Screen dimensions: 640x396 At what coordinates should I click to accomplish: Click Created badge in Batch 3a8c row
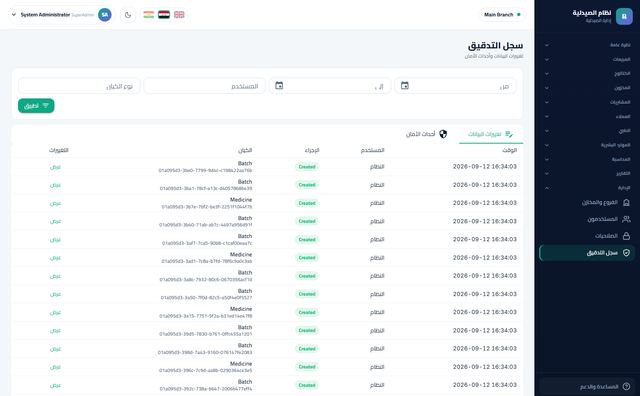coord(307,276)
